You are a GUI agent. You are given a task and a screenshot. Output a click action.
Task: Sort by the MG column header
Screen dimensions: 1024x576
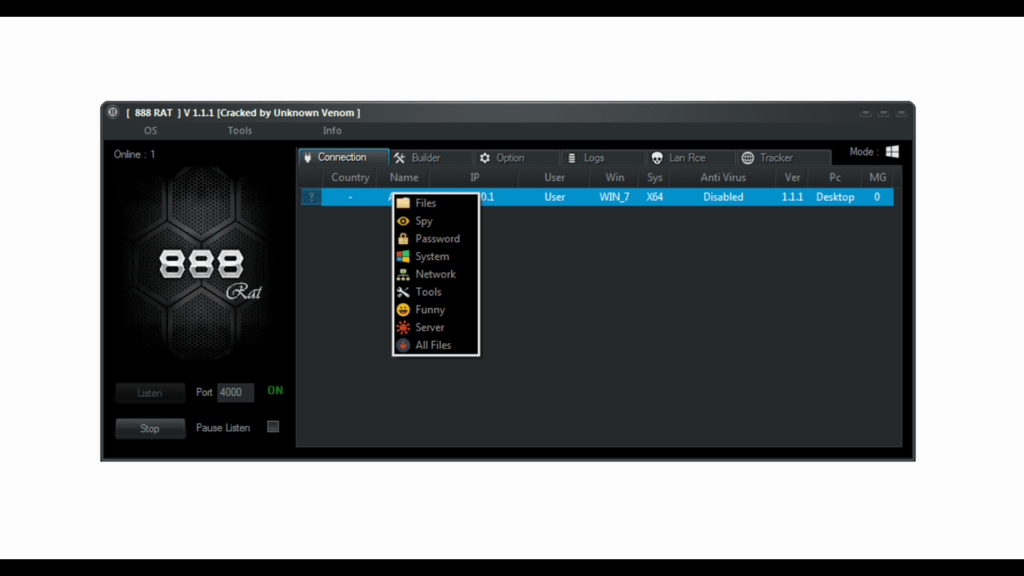coord(878,177)
